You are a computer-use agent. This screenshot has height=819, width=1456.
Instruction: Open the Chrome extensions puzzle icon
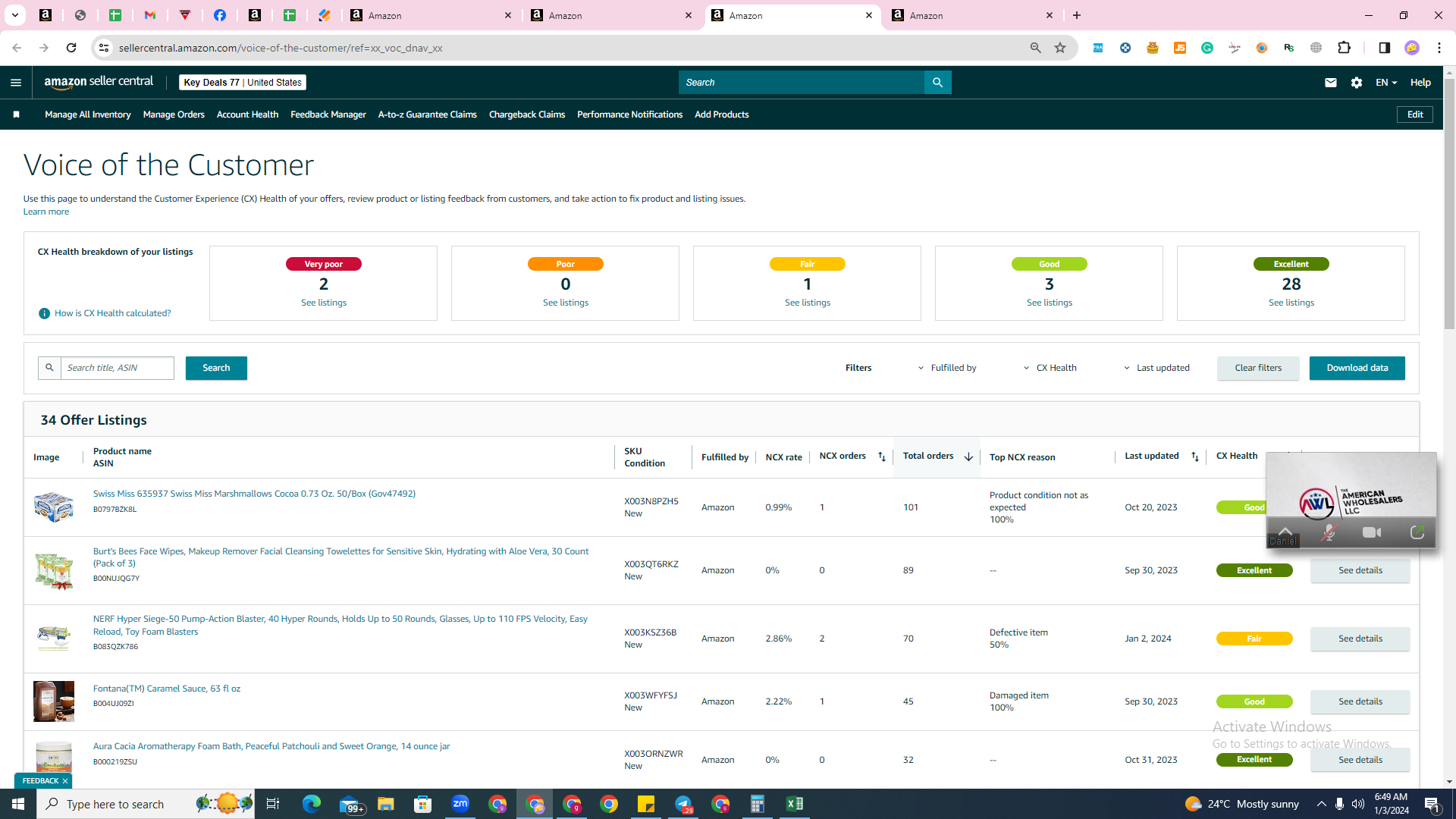coord(1344,48)
